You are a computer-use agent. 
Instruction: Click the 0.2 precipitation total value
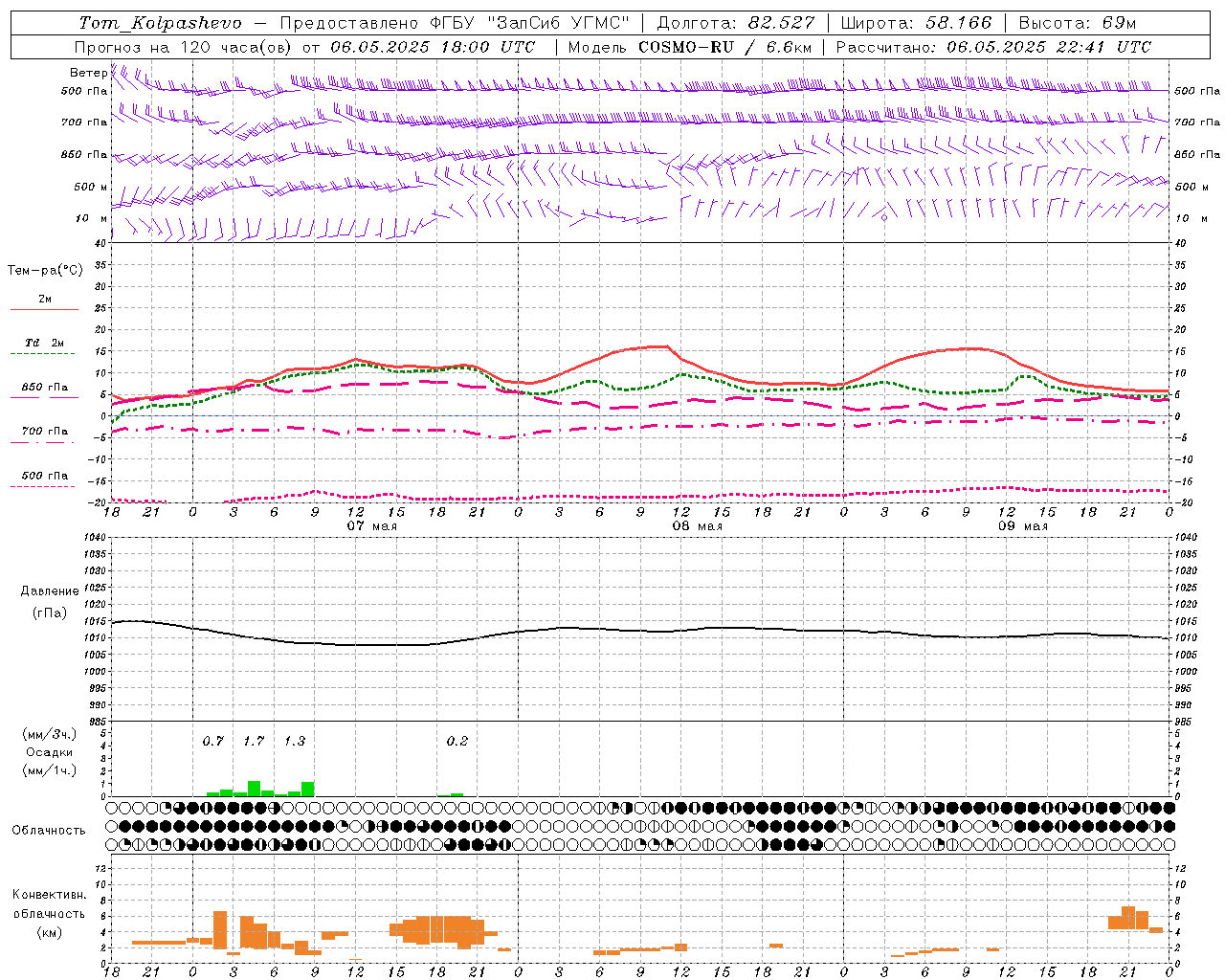click(x=457, y=741)
